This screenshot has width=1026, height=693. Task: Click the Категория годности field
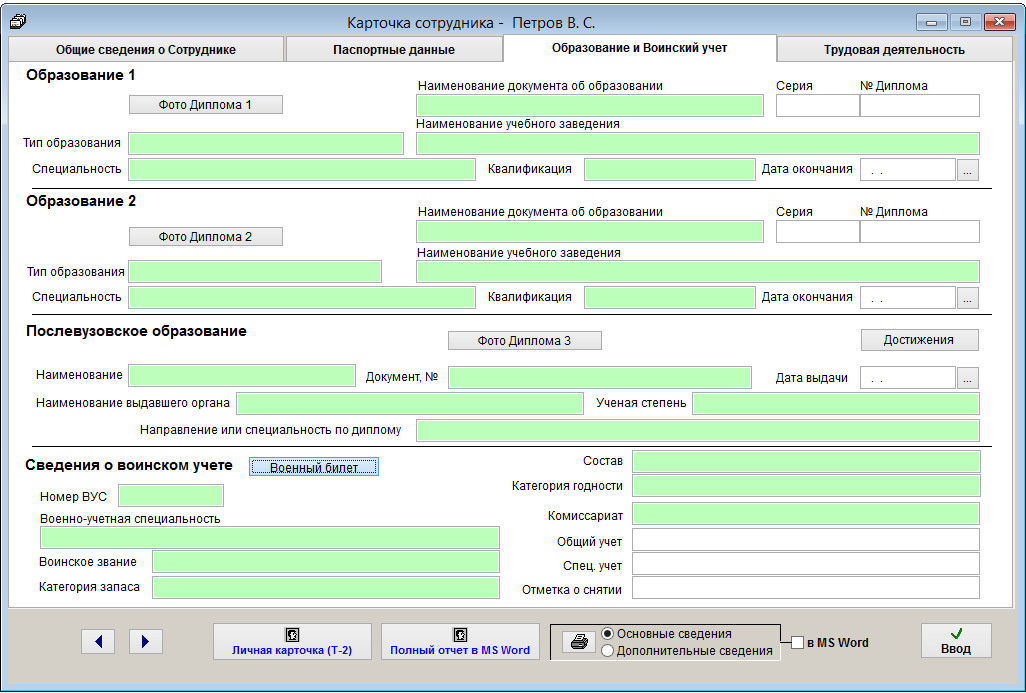click(x=806, y=486)
